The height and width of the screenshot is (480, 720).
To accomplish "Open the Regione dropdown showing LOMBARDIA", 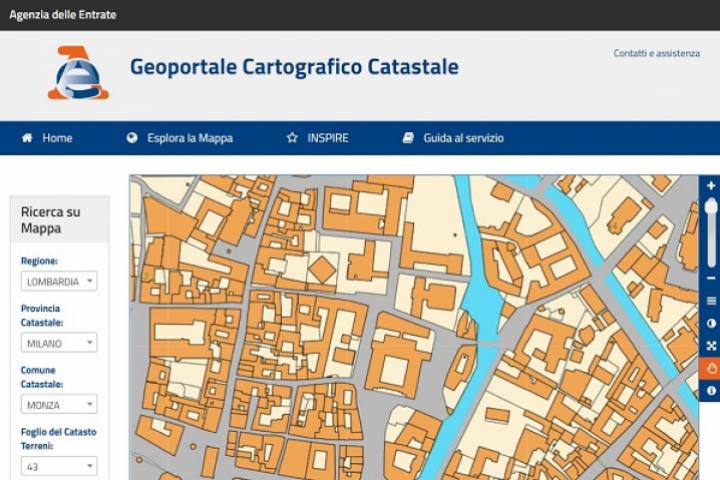I will pyautogui.click(x=59, y=281).
